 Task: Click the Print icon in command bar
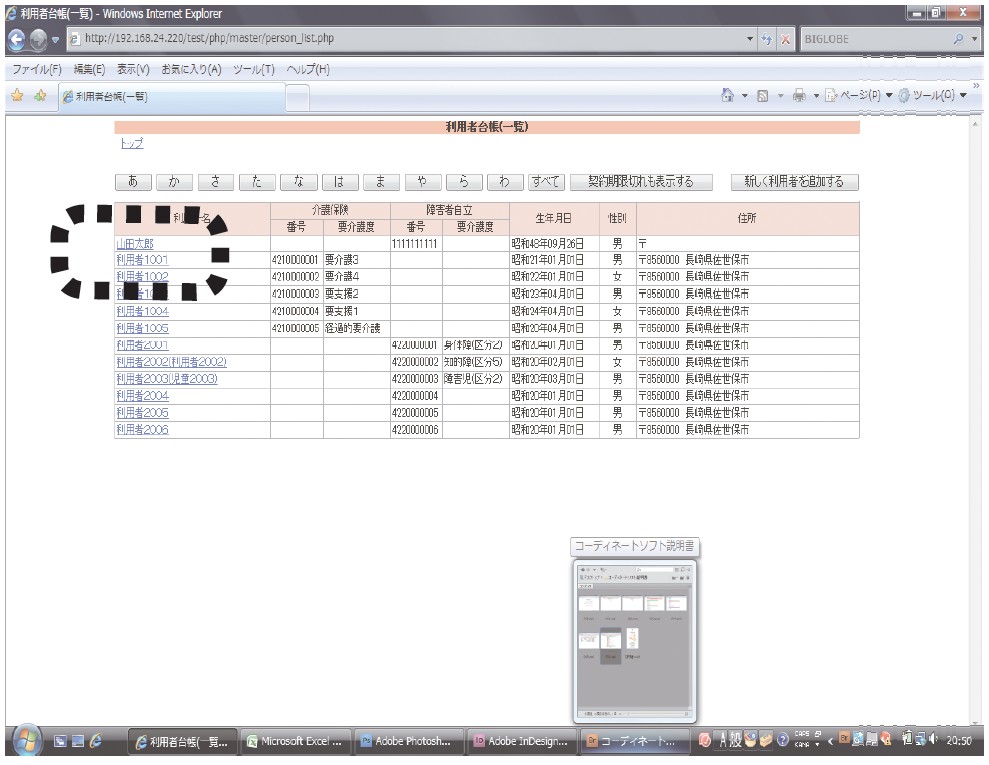(x=799, y=96)
